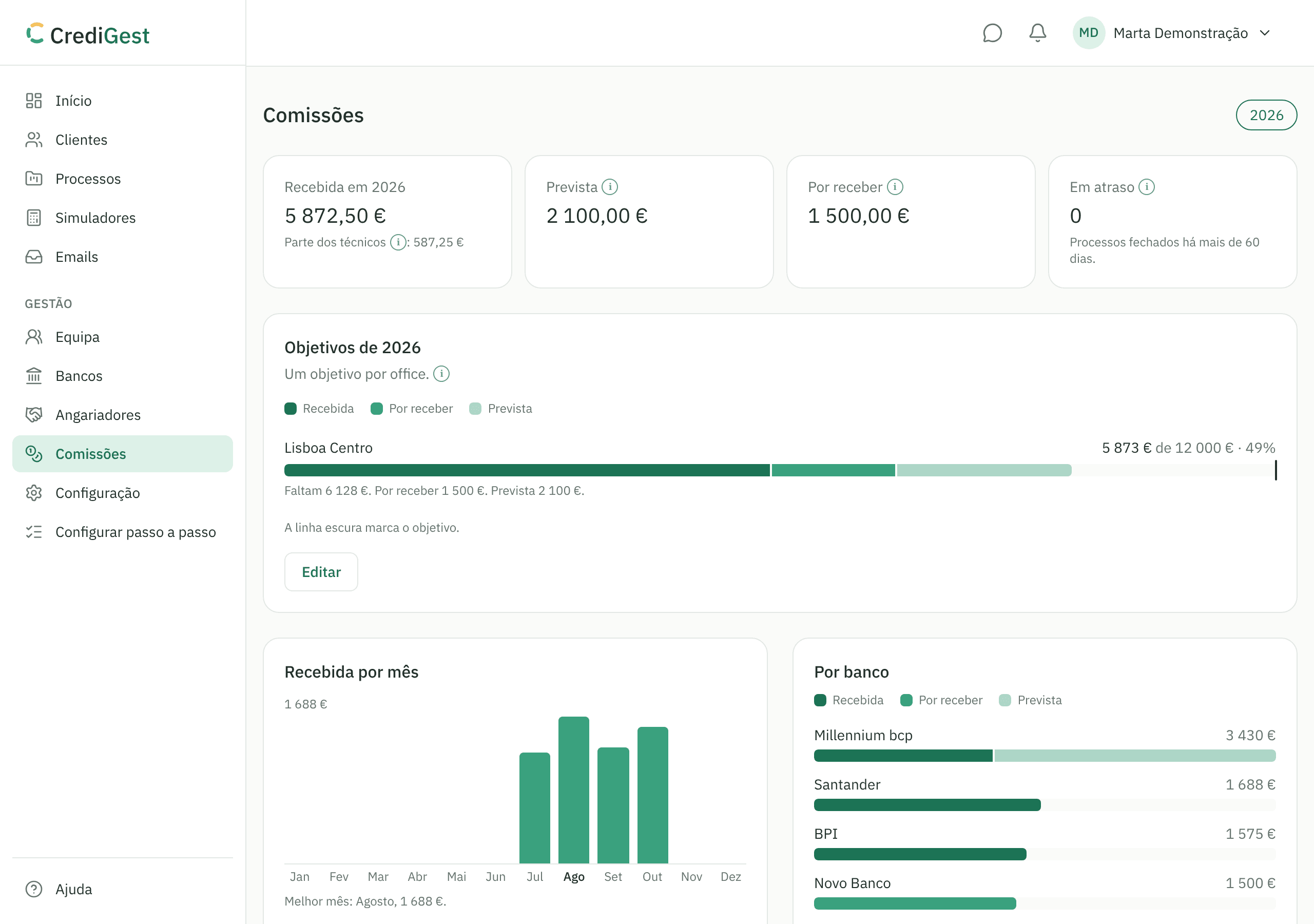The image size is (1314, 924).
Task: Click the Lisboa Centro objective progress bar
Action: (780, 470)
